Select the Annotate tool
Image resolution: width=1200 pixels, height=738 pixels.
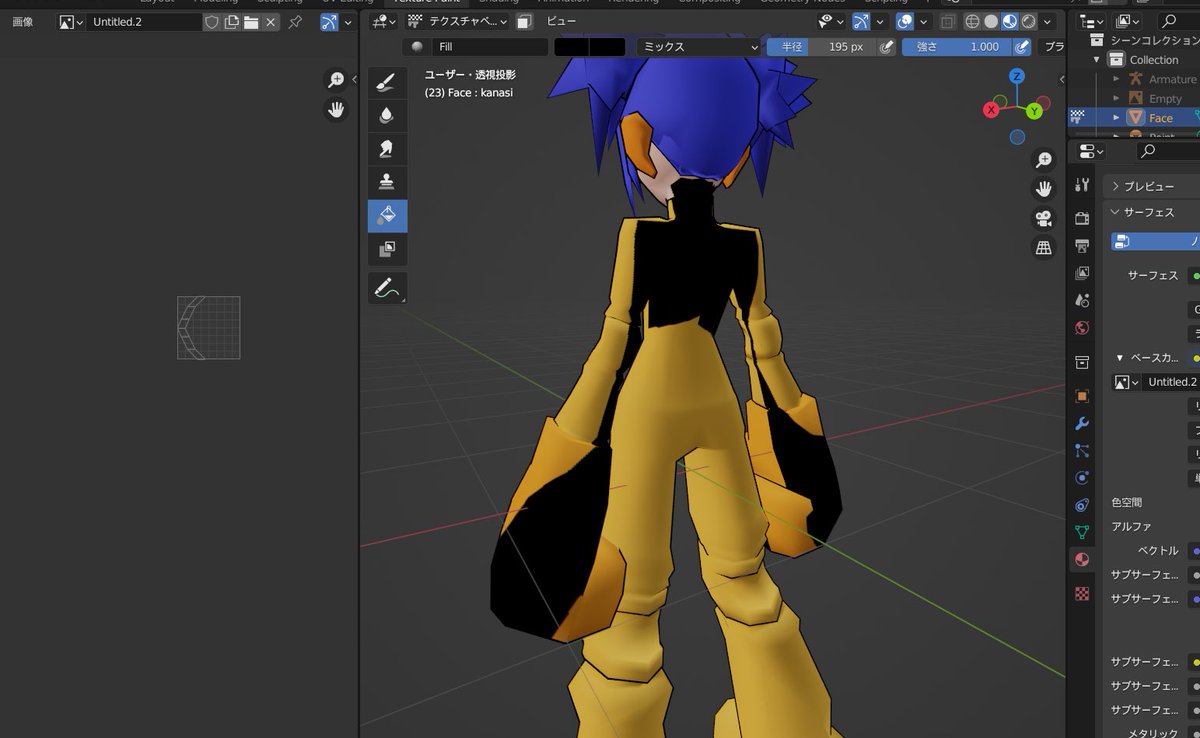click(387, 288)
